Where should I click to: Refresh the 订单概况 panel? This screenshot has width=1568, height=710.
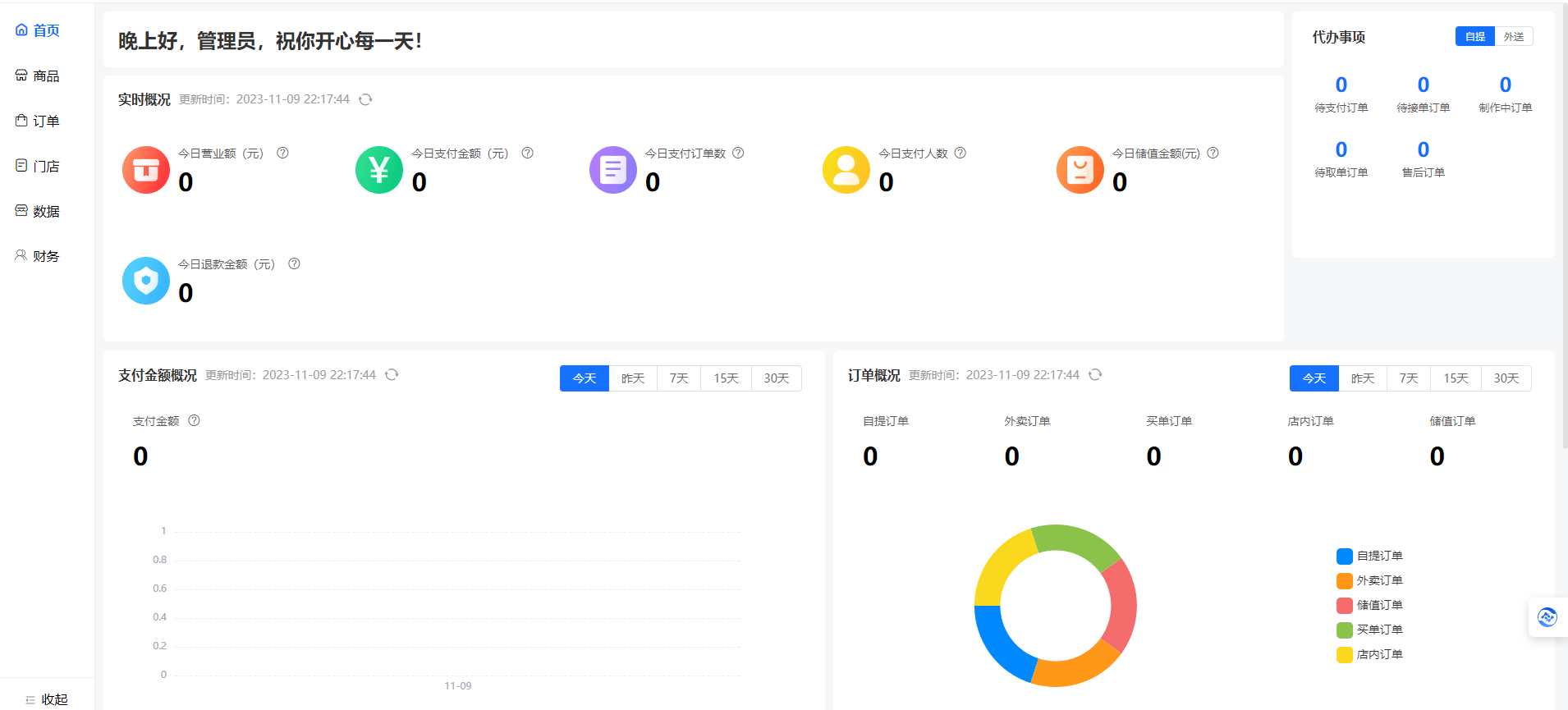coord(1095,374)
